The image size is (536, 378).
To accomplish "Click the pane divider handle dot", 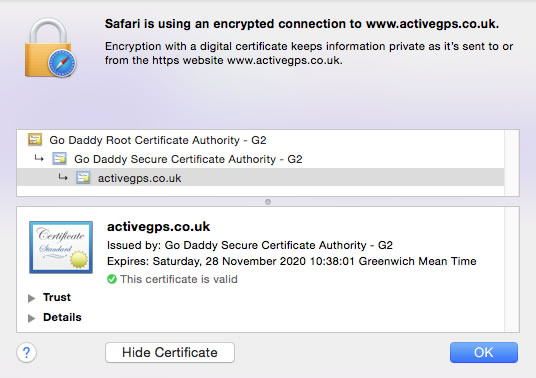I will click(x=268, y=202).
